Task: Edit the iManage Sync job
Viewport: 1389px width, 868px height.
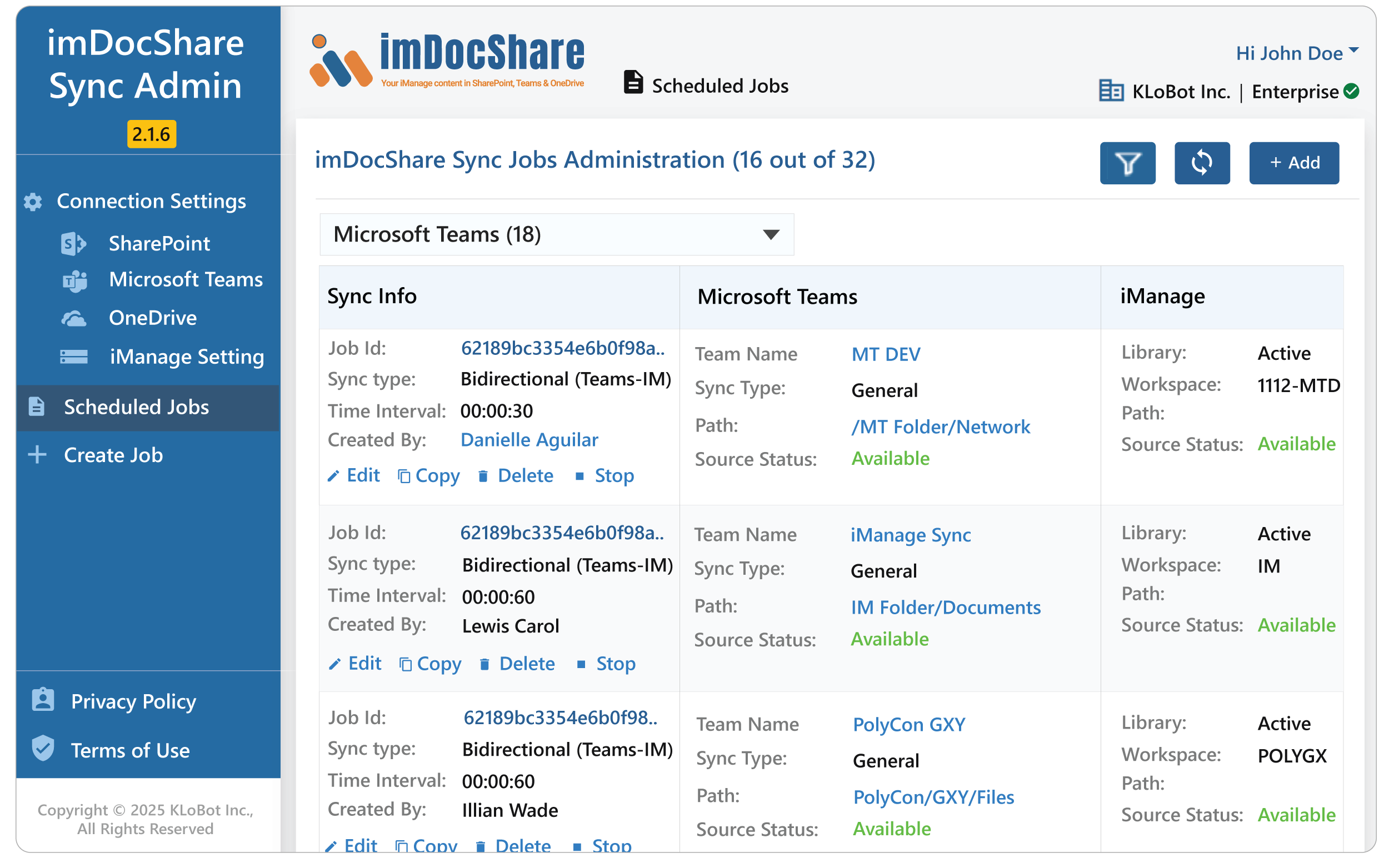Action: point(355,664)
